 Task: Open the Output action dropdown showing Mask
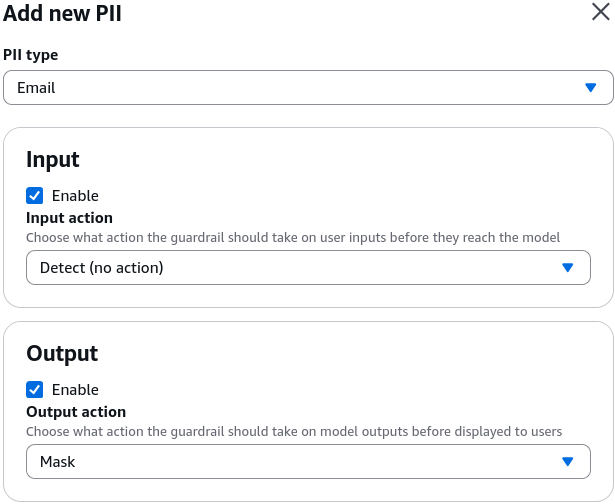[308, 462]
